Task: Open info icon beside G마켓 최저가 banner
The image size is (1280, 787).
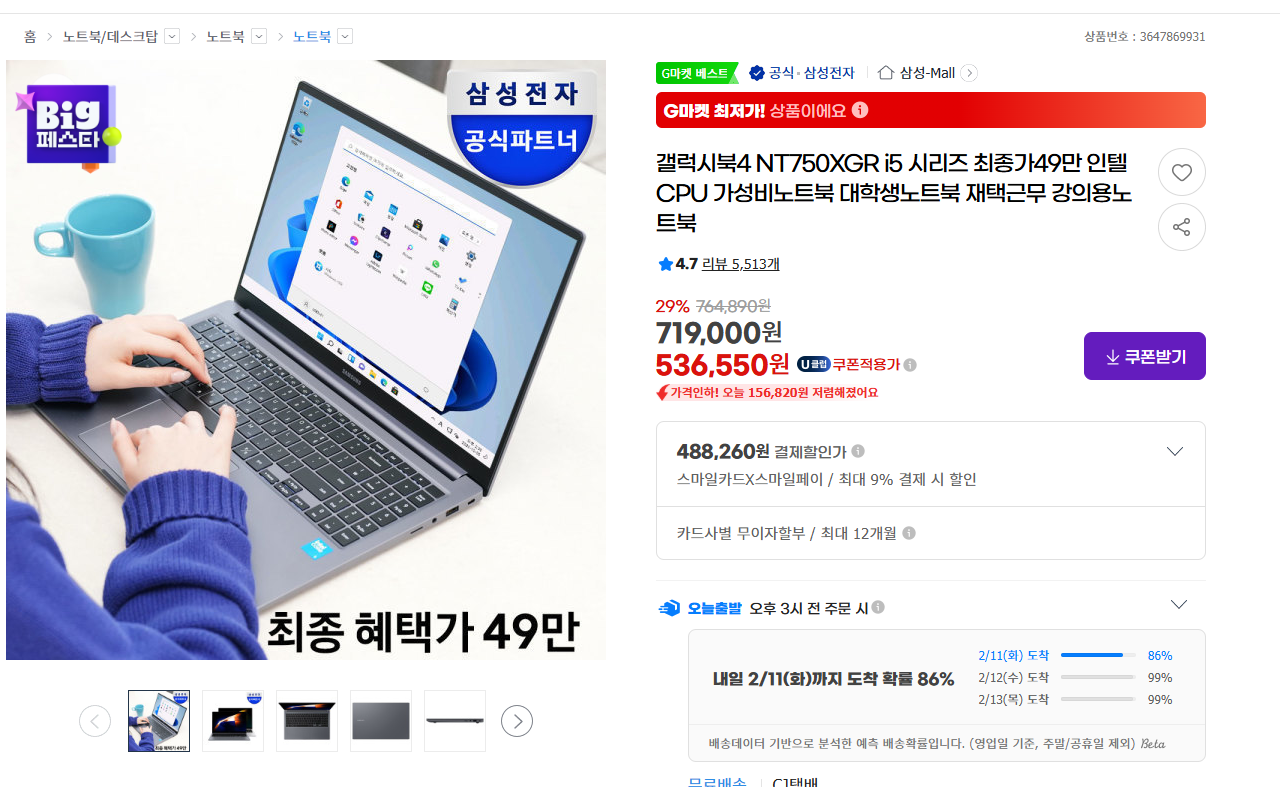Action: tap(860, 110)
